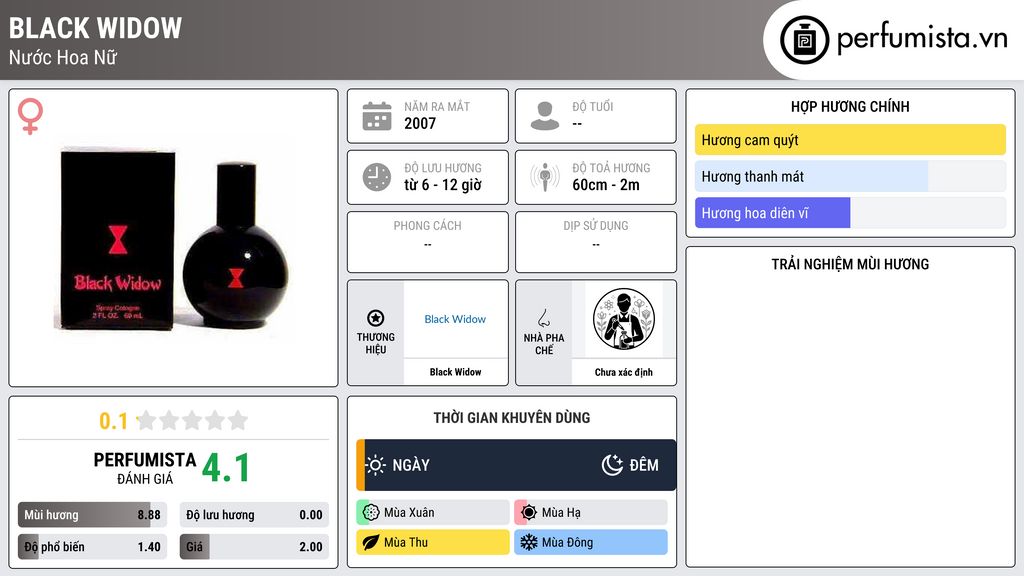1024x576 pixels.
Task: Click the star badge icon above Thương hiệu
Action: pos(376,318)
